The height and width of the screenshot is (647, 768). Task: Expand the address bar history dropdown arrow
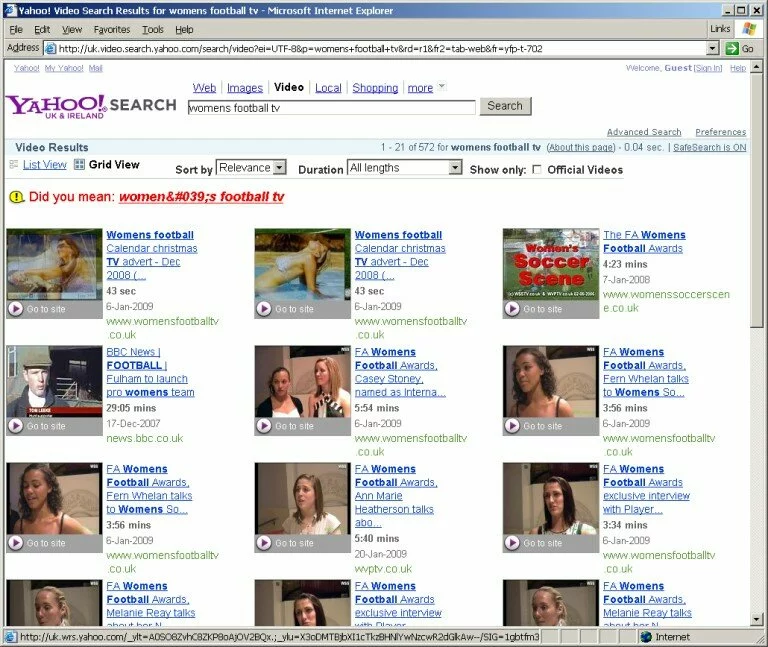click(x=713, y=48)
